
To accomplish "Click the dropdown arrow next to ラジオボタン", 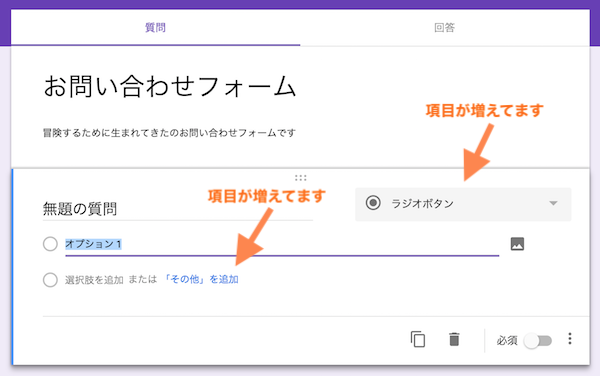I will pos(553,203).
